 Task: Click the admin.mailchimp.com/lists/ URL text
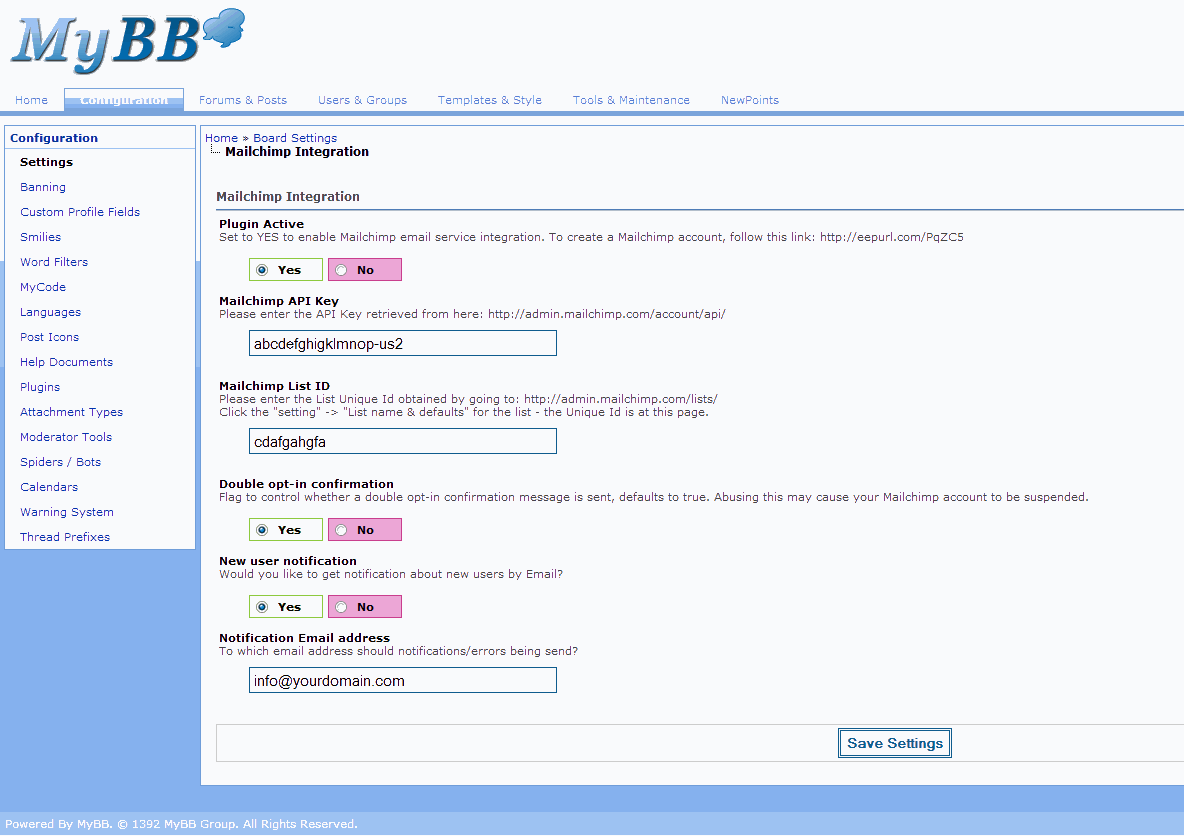click(x=621, y=399)
